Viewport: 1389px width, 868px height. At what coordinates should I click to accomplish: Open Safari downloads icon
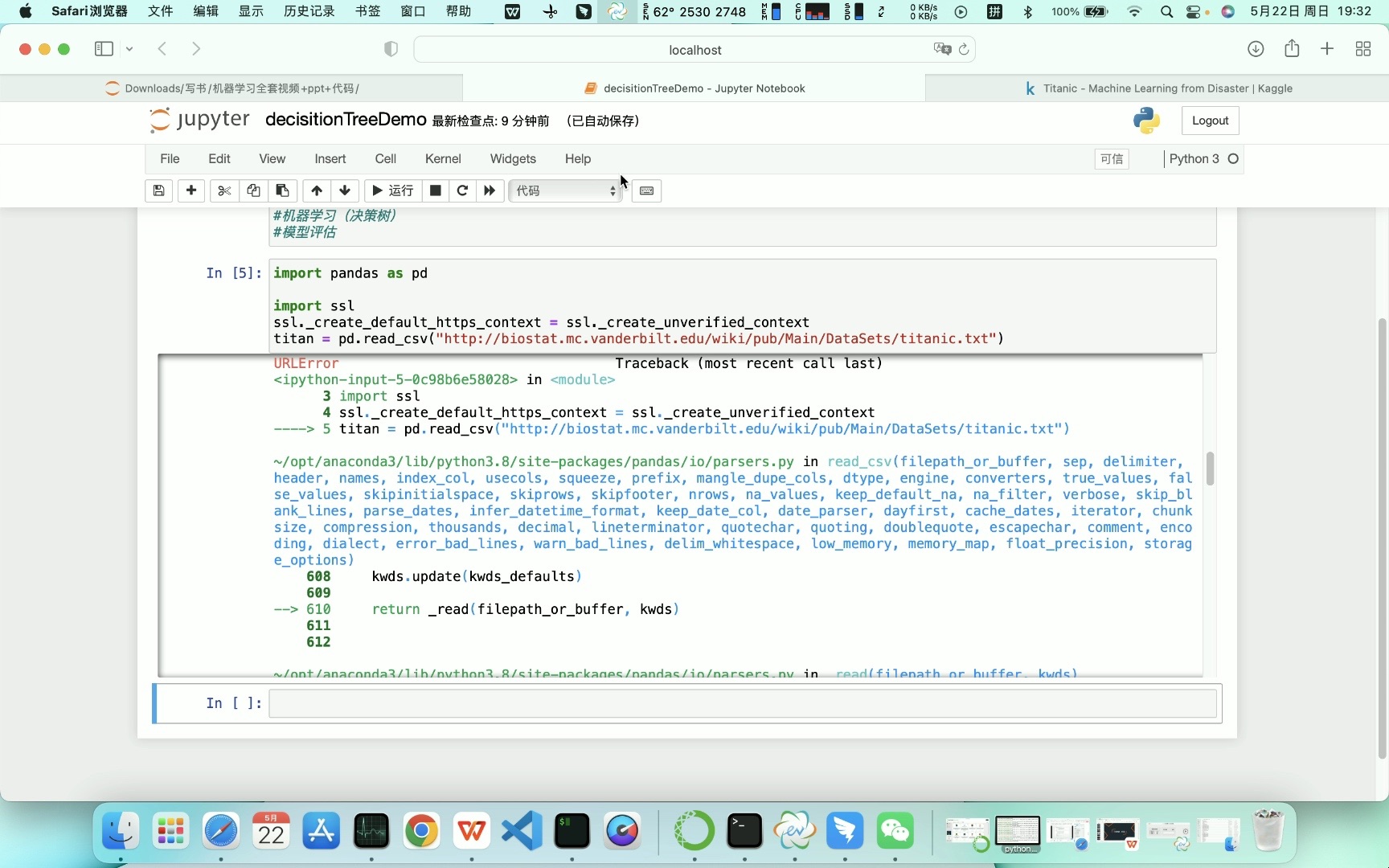click(x=1256, y=49)
